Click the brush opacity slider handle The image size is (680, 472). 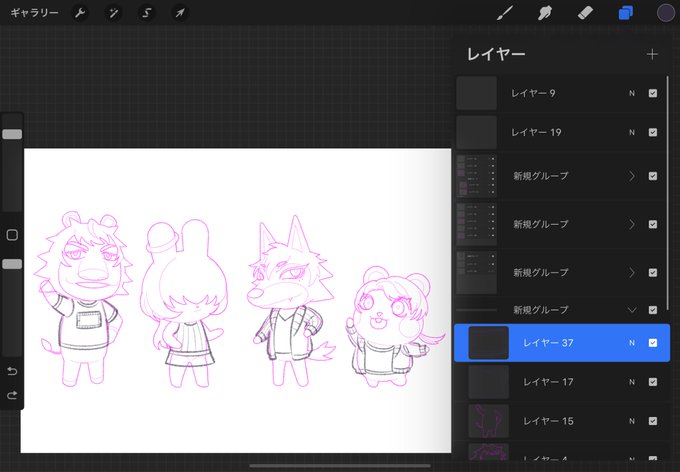12,264
